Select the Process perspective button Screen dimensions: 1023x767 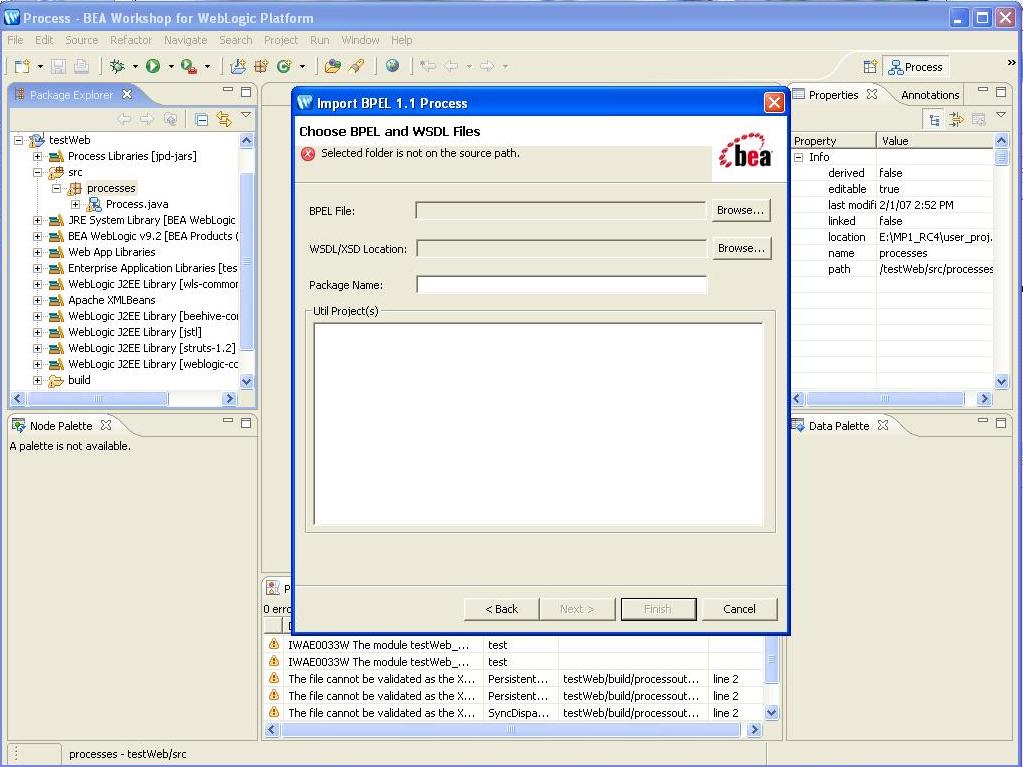pos(915,67)
